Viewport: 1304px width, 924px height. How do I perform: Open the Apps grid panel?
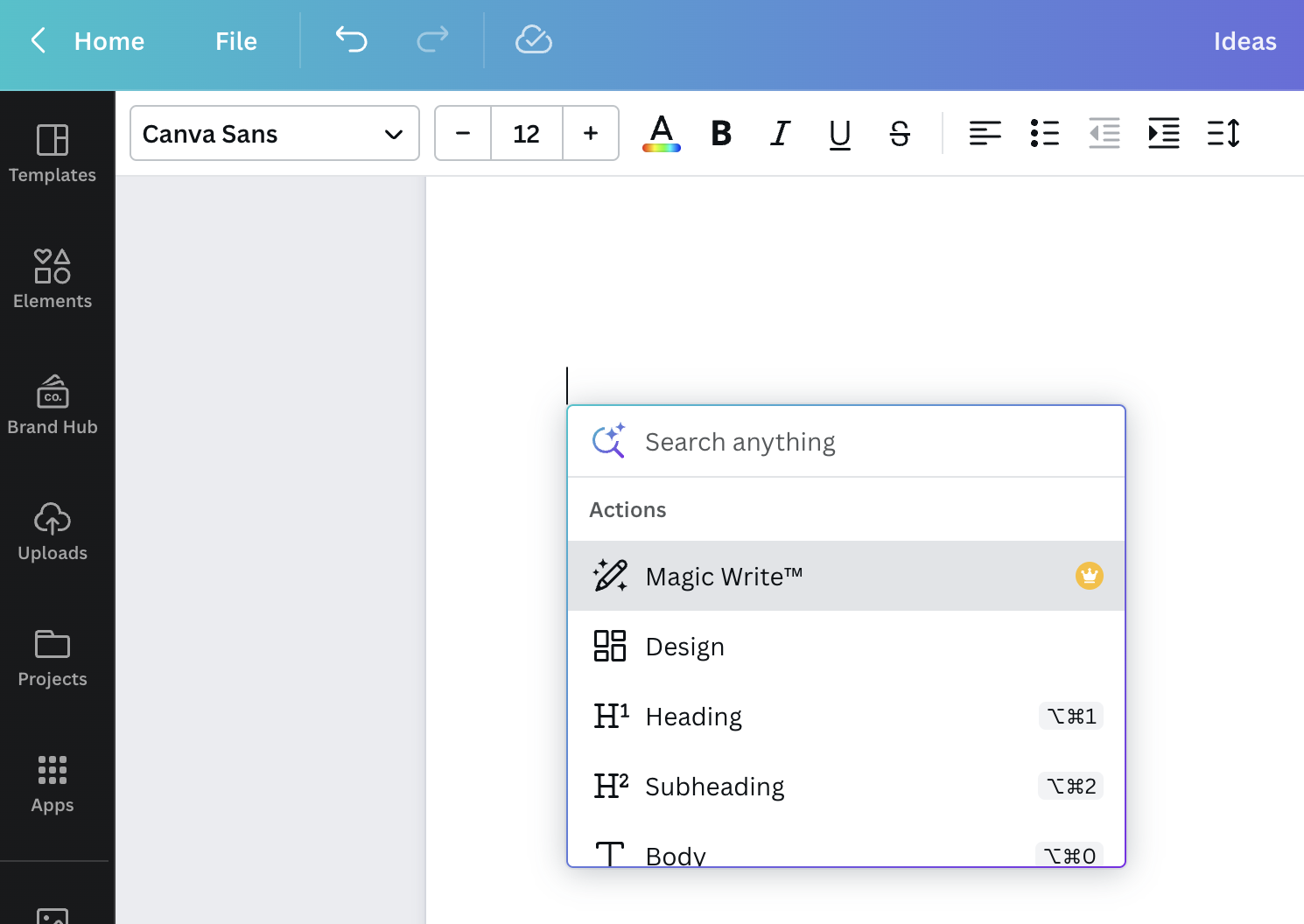pyautogui.click(x=53, y=784)
